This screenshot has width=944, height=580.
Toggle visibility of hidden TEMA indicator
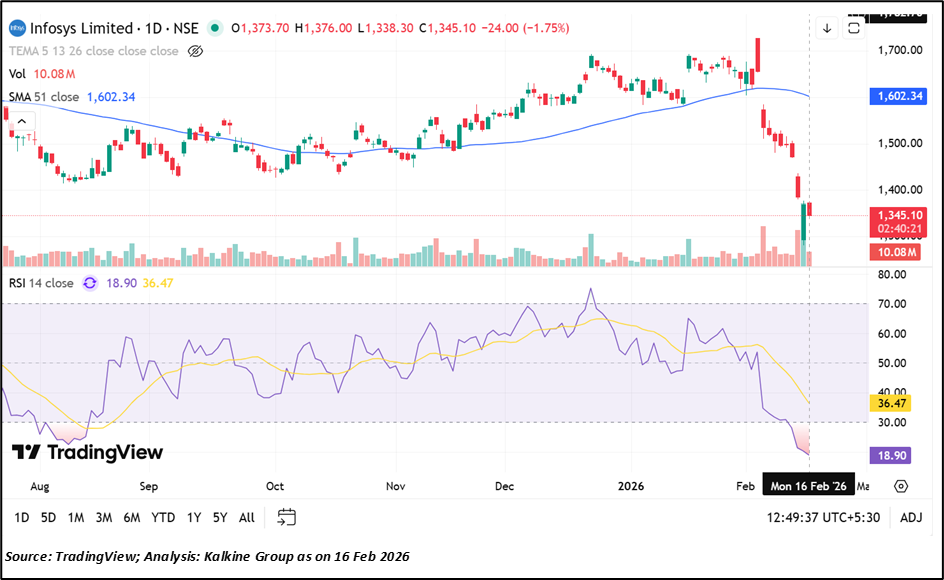(x=196, y=51)
